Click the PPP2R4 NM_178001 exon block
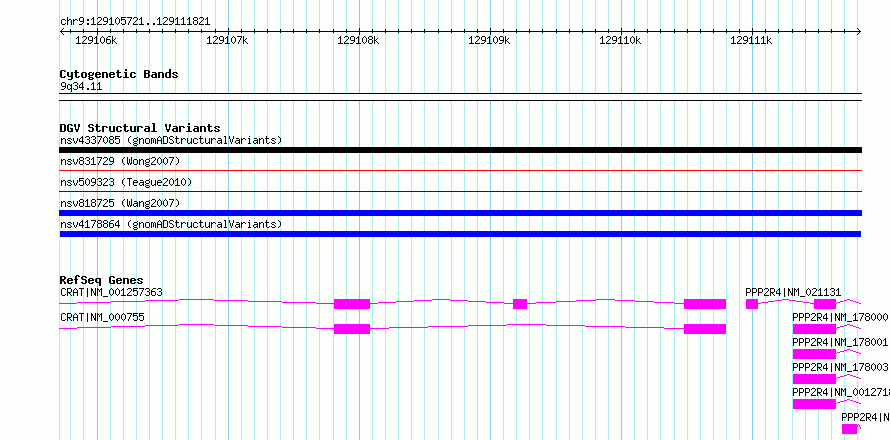Image resolution: width=890 pixels, height=440 pixels. [x=814, y=354]
